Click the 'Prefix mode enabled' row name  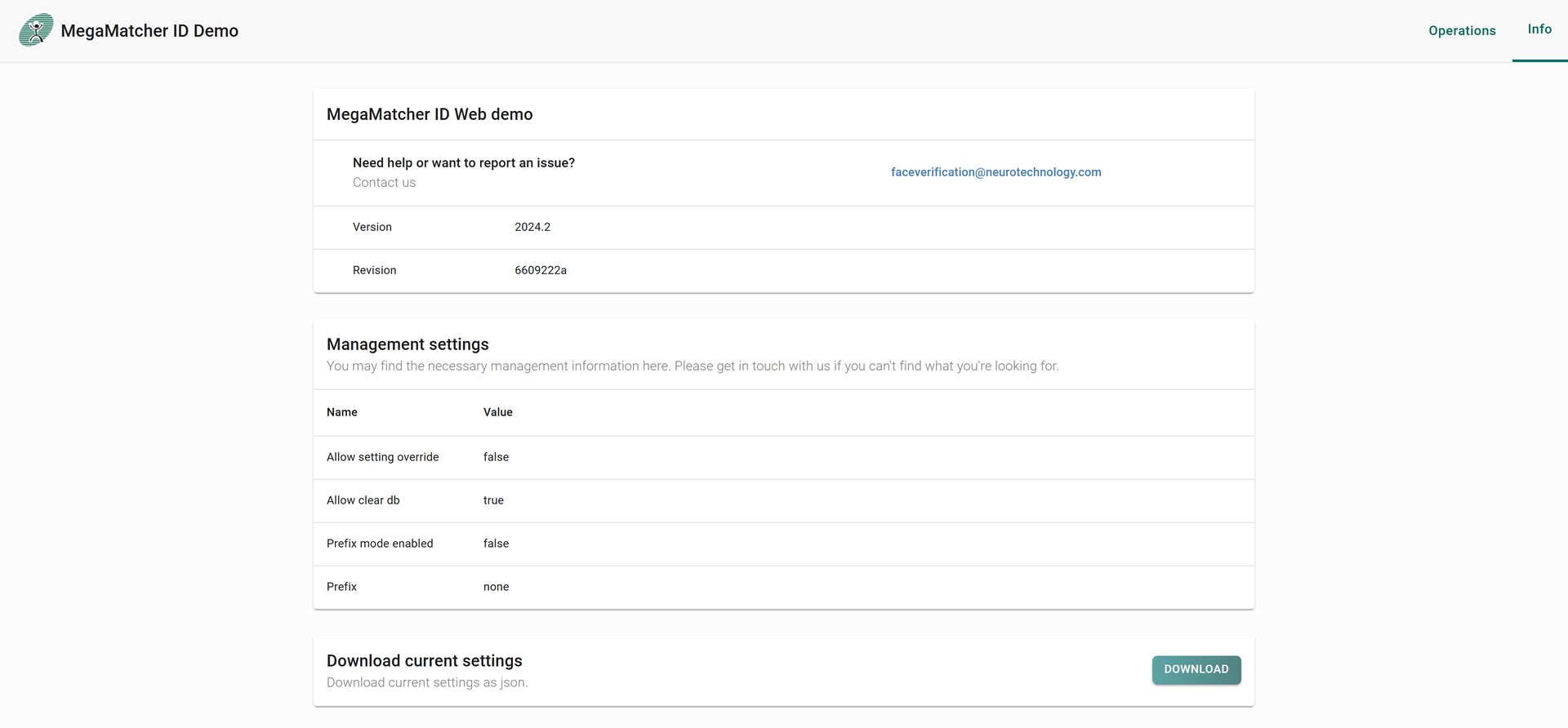380,544
